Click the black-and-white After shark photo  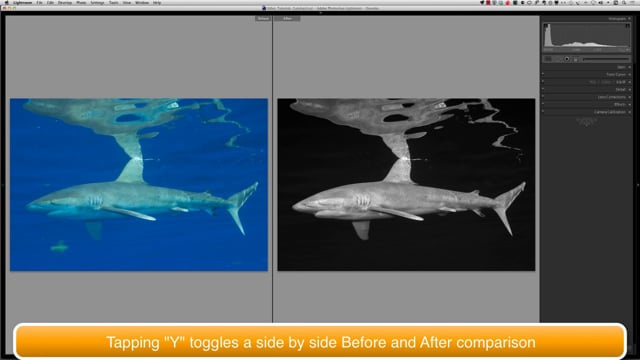coord(406,184)
